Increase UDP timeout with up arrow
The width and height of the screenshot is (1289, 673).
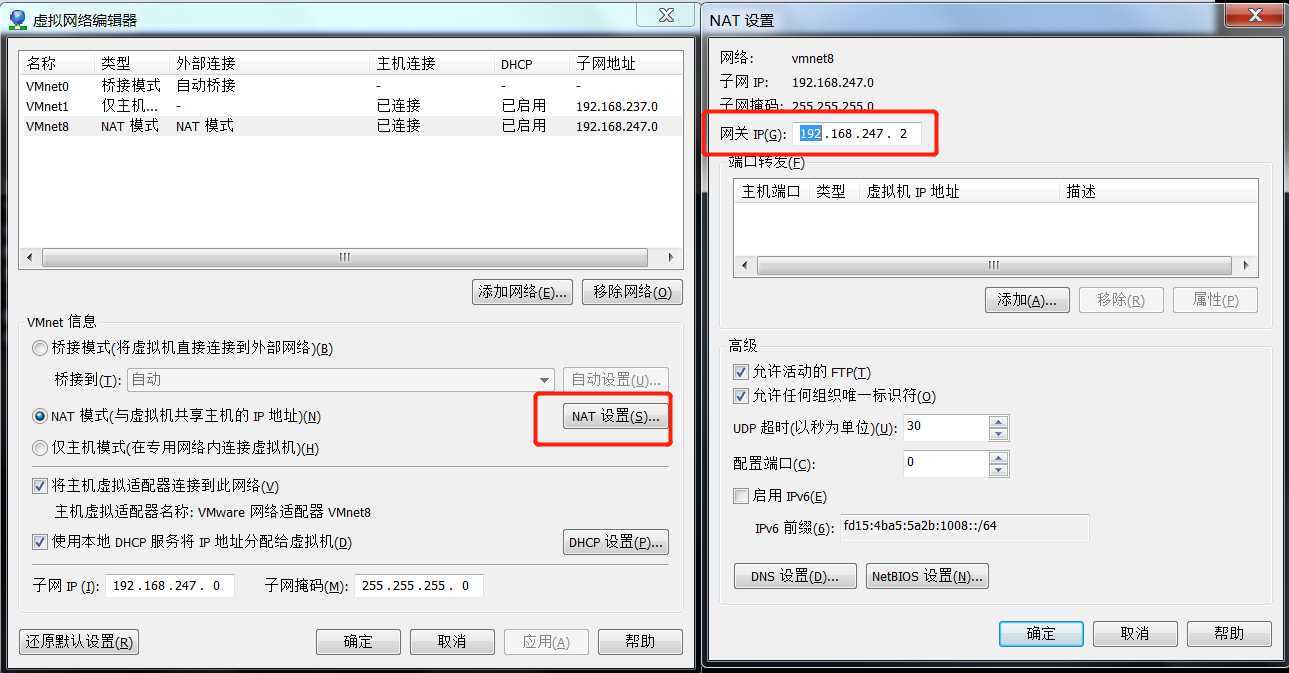click(x=998, y=422)
